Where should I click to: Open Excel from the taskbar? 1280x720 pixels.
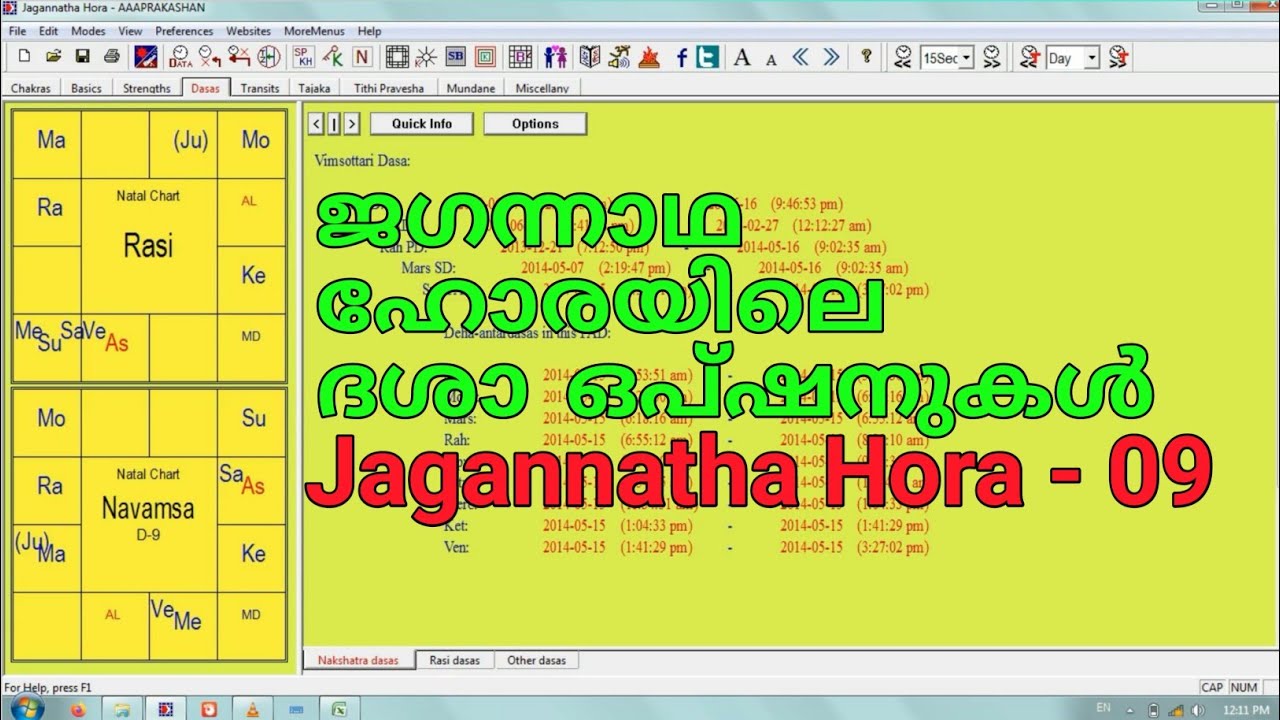click(x=339, y=709)
